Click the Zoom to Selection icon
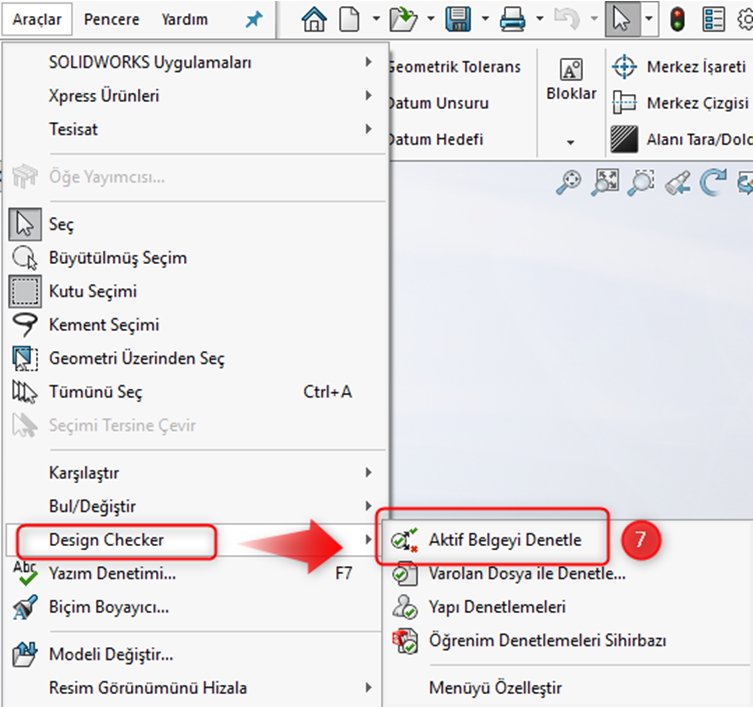The image size is (753, 707). [x=641, y=182]
